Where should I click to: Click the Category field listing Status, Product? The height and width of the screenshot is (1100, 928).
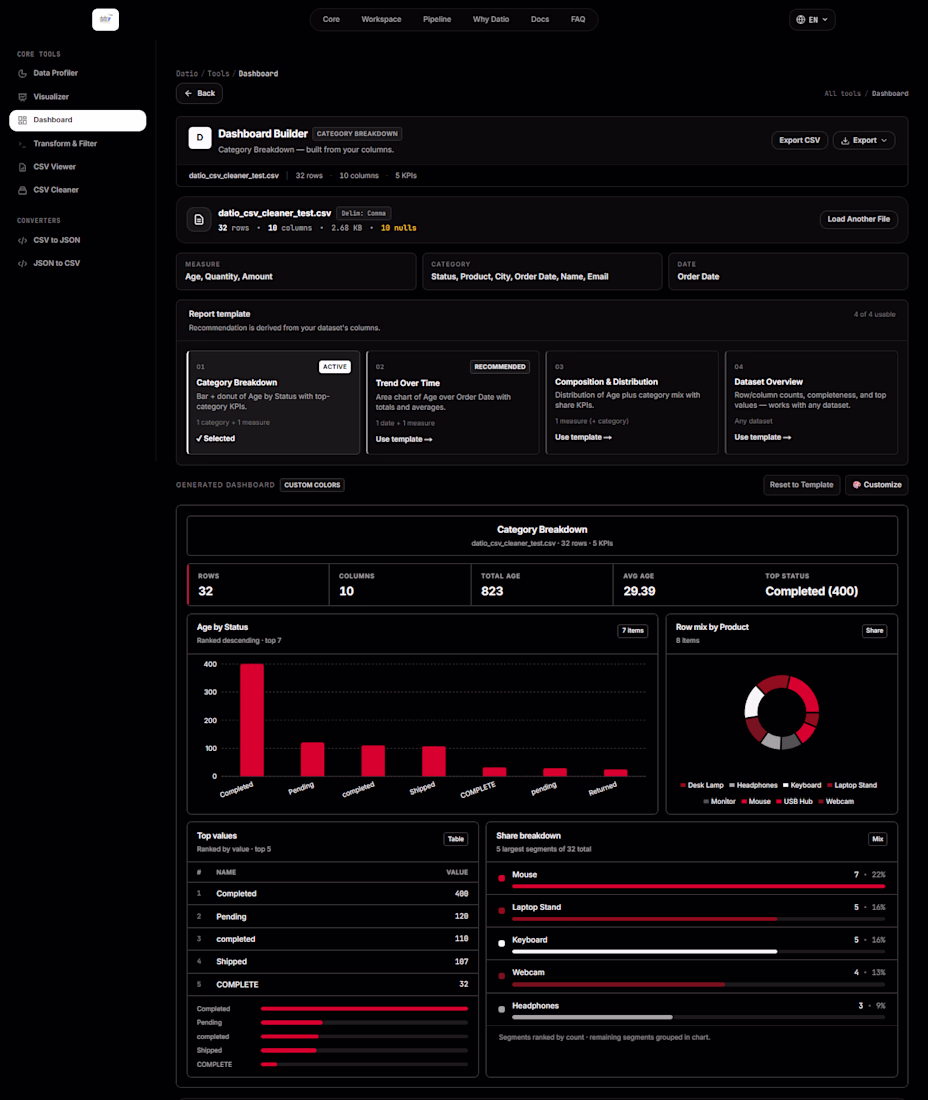[542, 271]
